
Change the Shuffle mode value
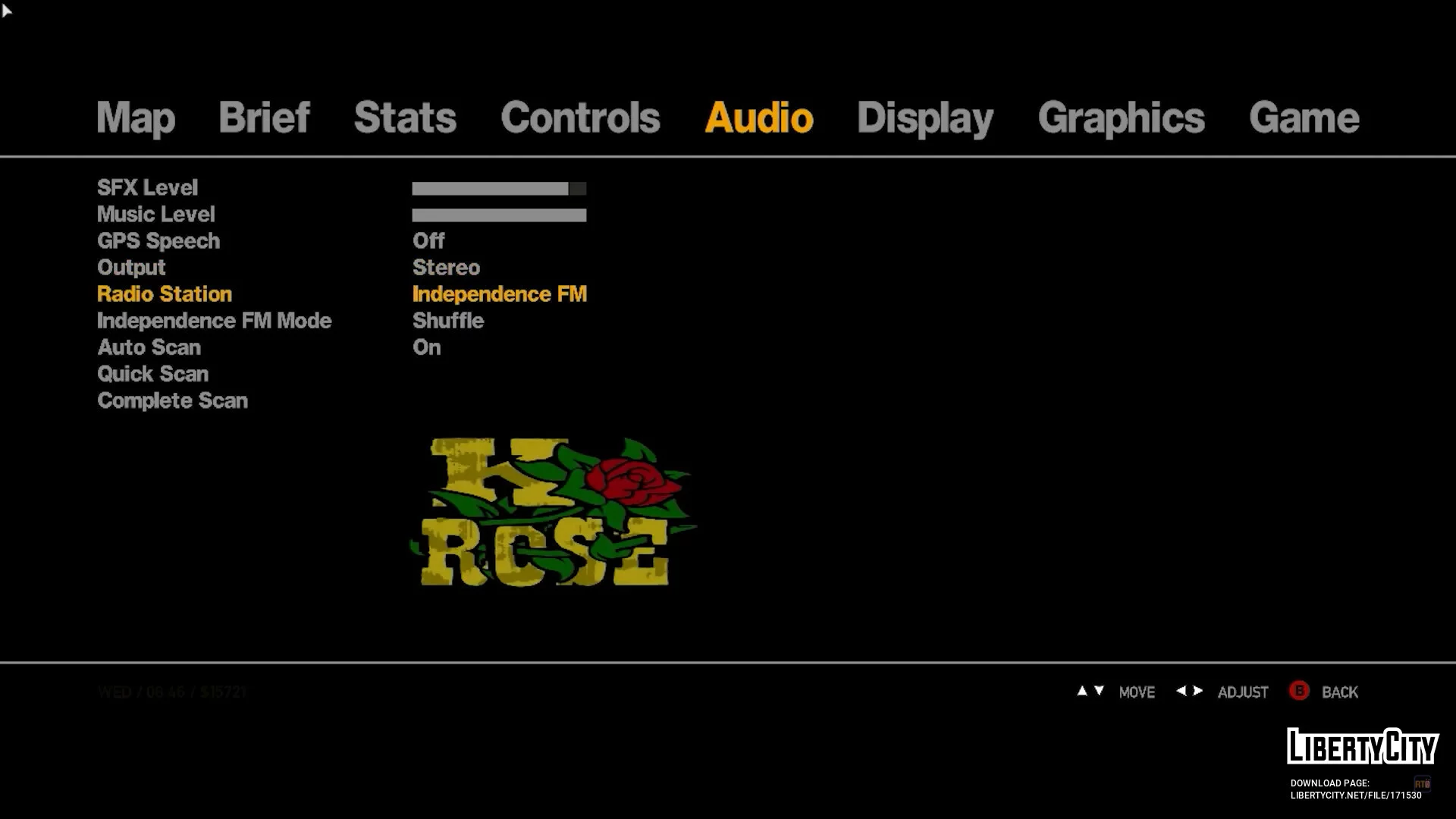(x=448, y=320)
